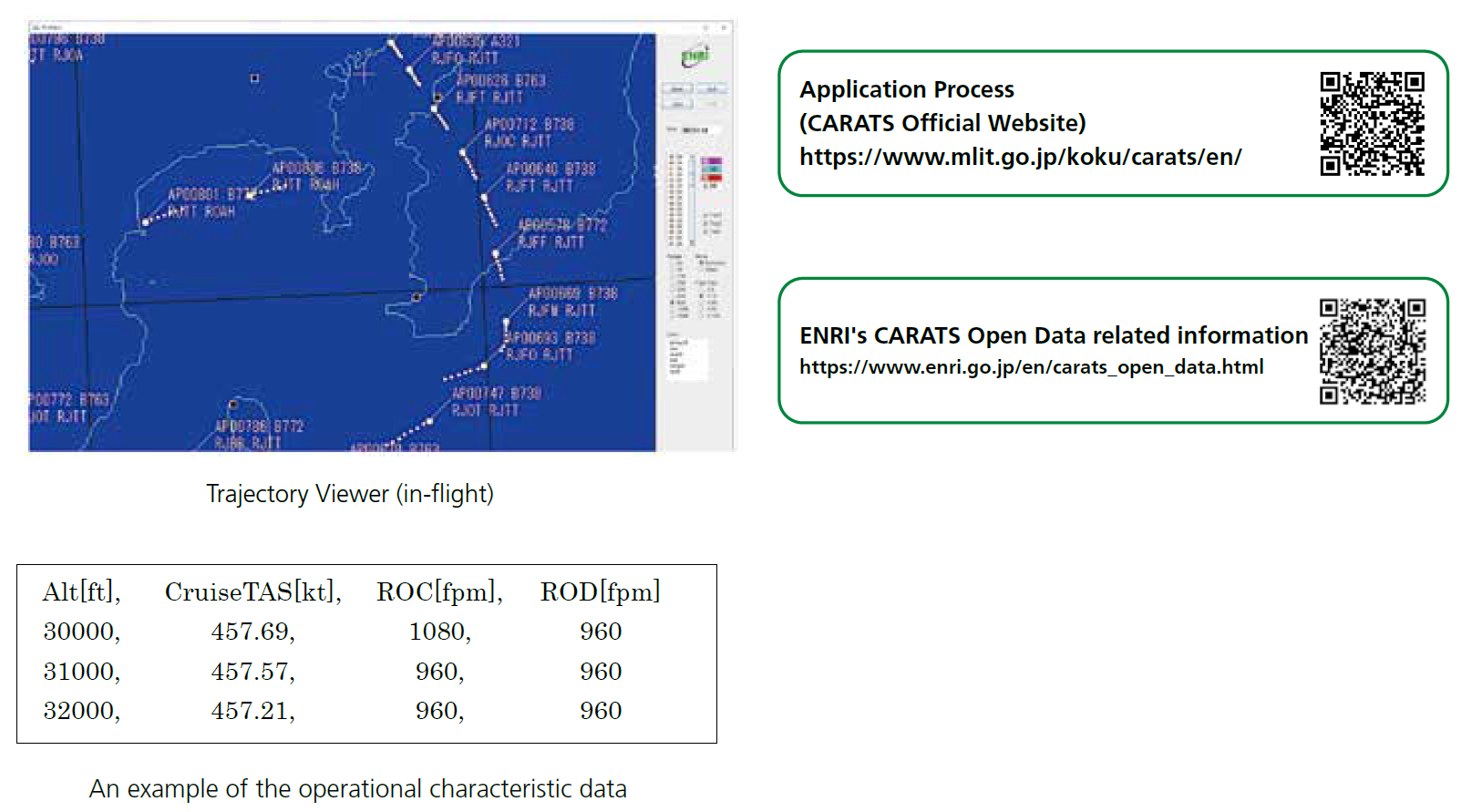Click the 1080 ROC value
The height and width of the screenshot is (812, 1472).
click(439, 632)
